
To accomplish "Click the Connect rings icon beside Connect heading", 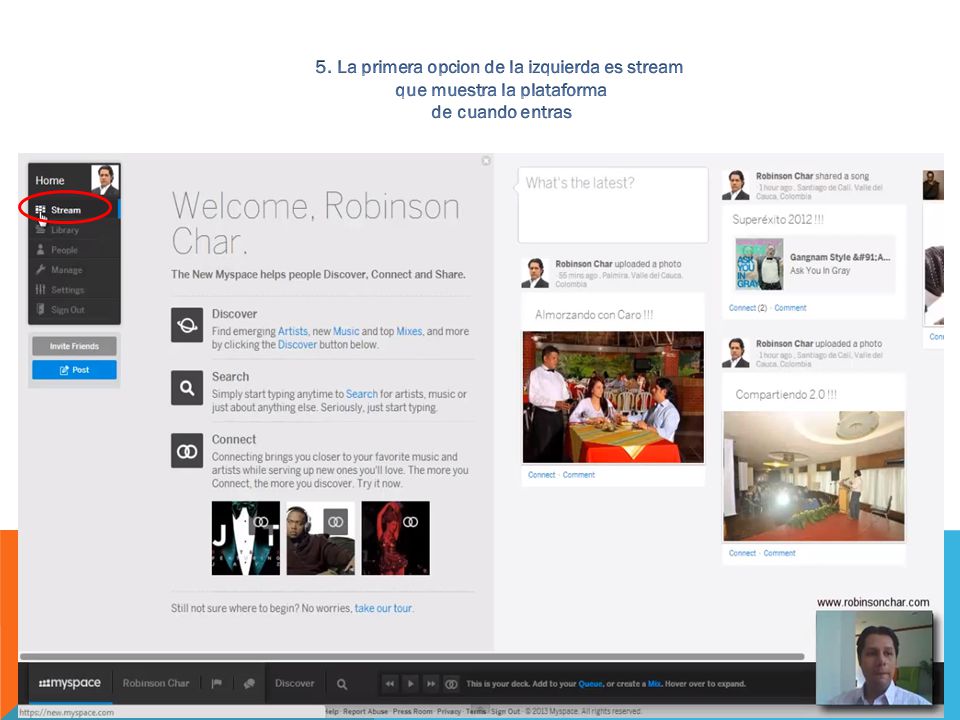I will pos(187,451).
